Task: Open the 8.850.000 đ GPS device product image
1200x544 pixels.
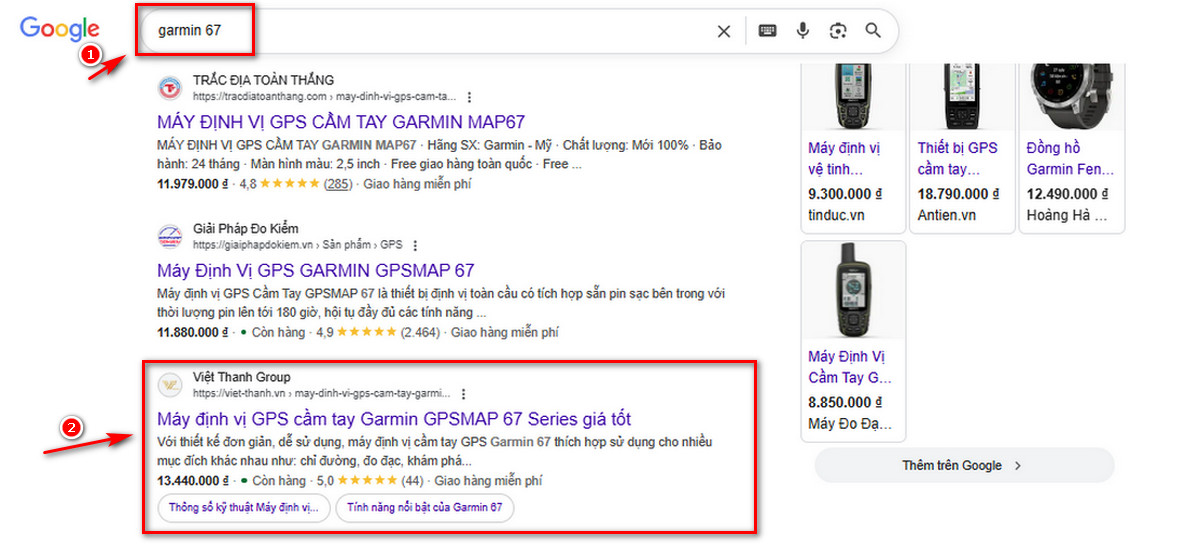Action: pos(853,290)
